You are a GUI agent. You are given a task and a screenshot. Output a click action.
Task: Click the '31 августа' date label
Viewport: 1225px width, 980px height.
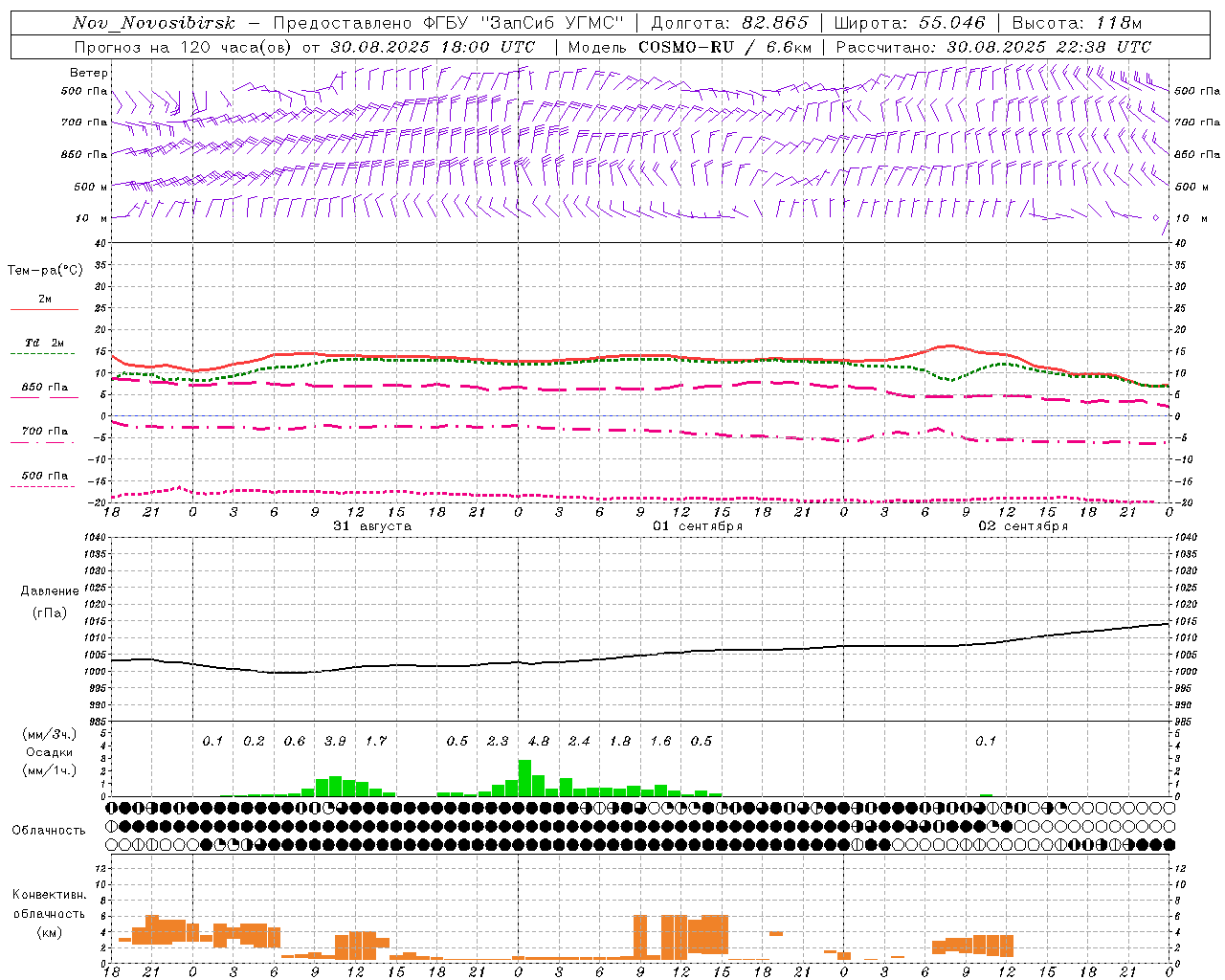[372, 526]
